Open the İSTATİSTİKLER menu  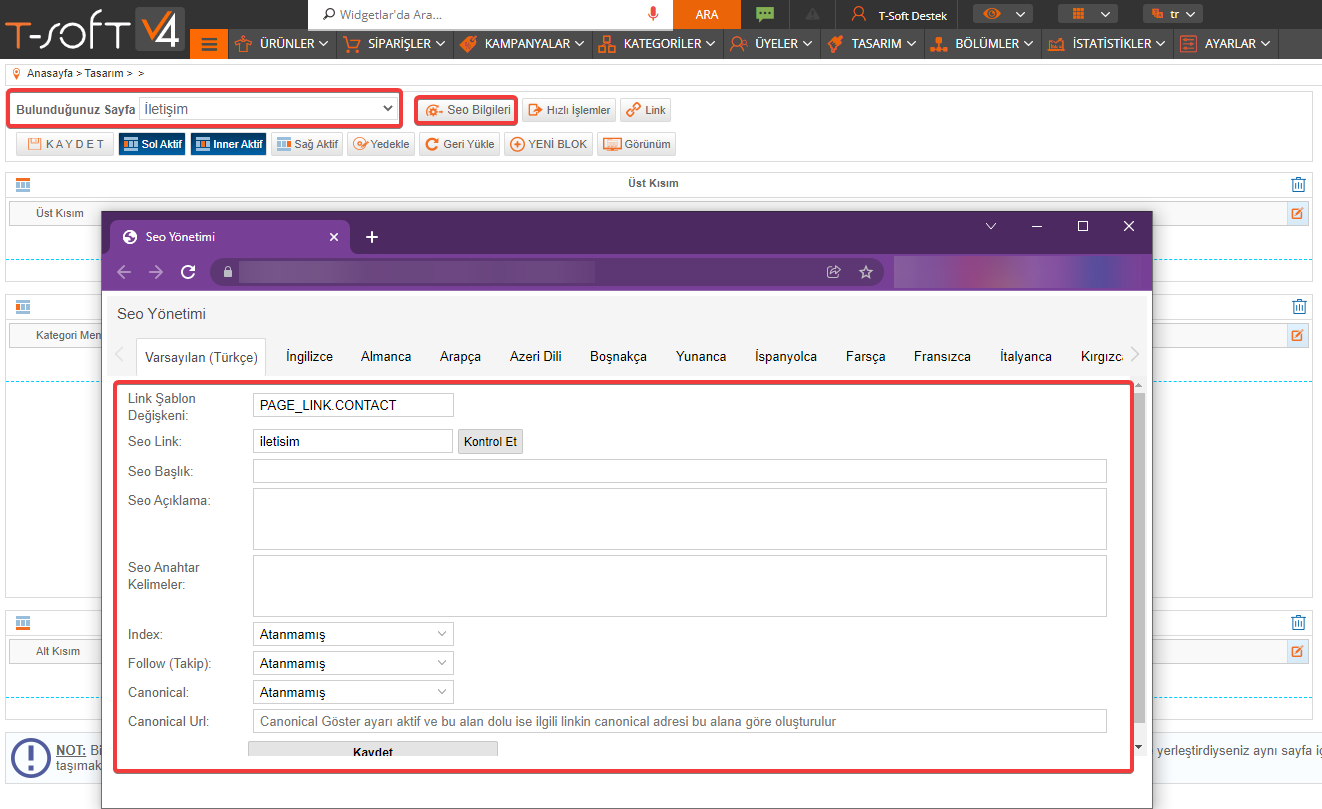coord(1108,44)
